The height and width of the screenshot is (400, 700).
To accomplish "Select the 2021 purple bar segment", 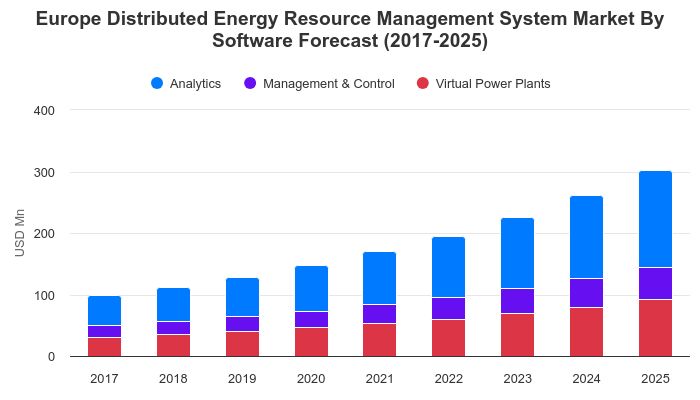I will [379, 314].
